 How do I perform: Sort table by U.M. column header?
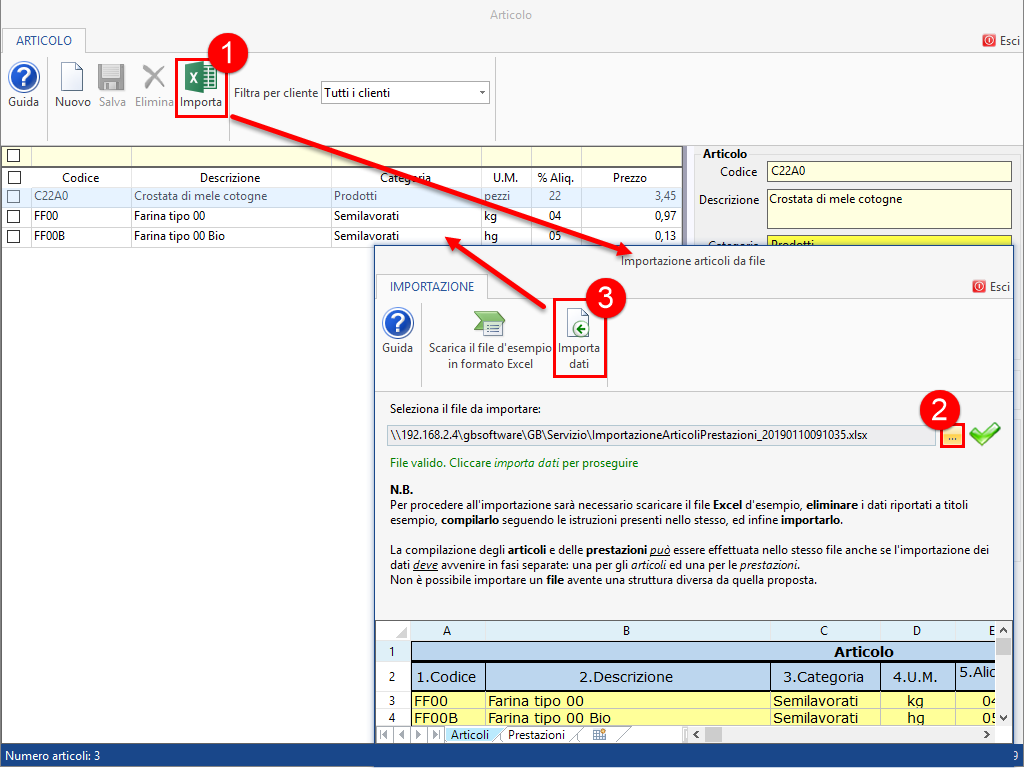pos(505,178)
